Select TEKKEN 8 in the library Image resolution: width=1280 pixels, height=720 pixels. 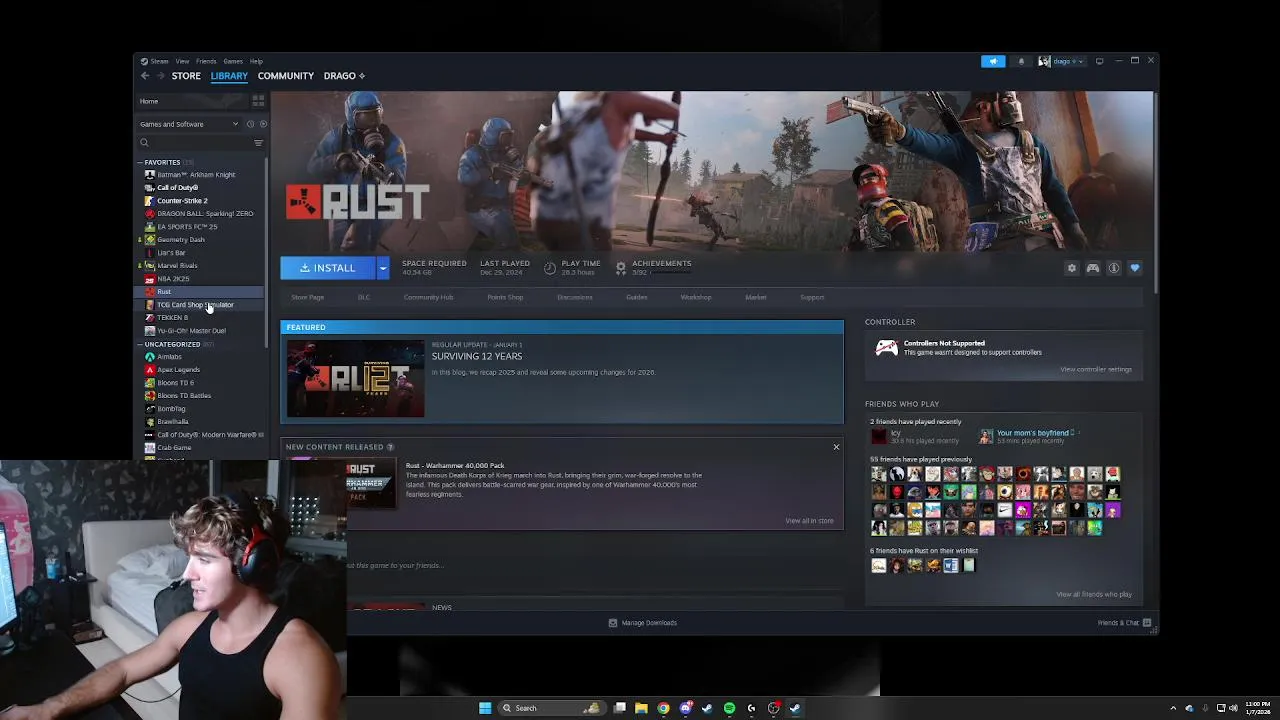(x=172, y=318)
